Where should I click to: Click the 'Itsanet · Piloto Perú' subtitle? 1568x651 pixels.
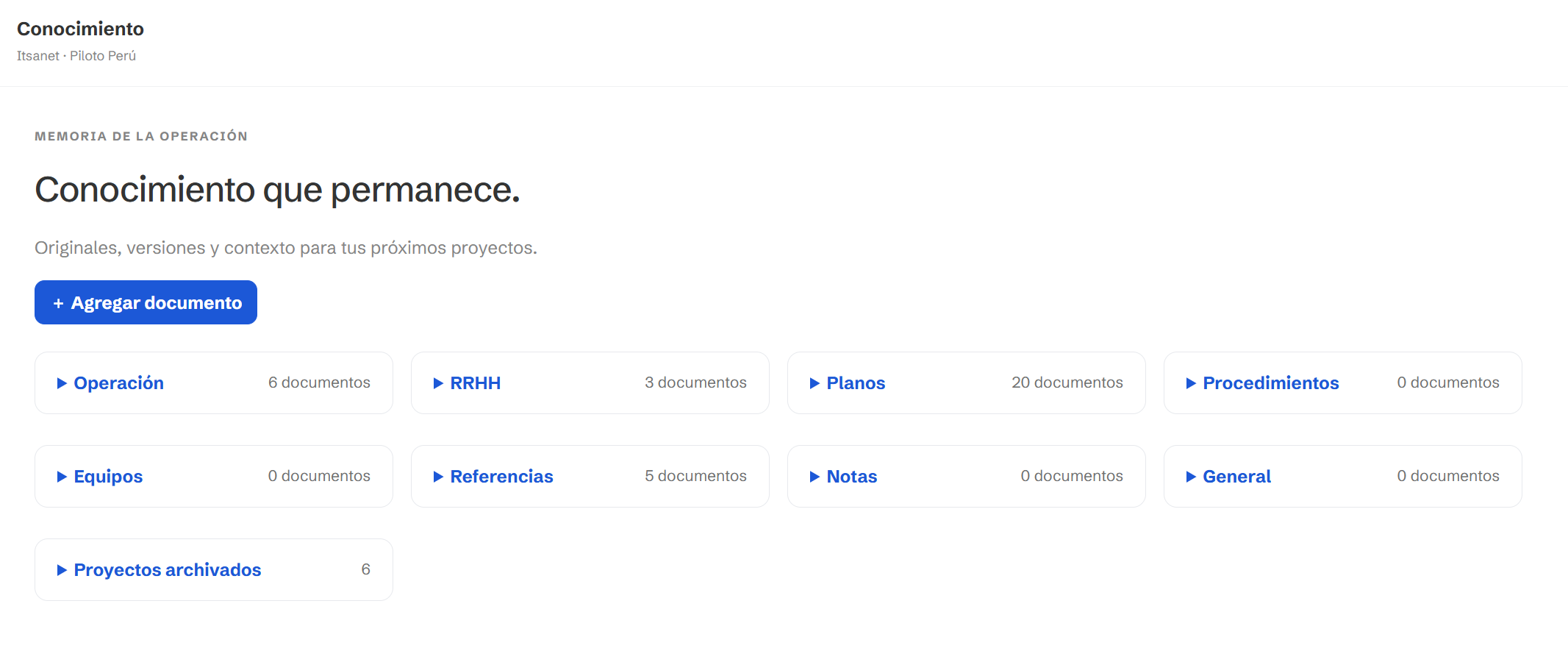76,56
